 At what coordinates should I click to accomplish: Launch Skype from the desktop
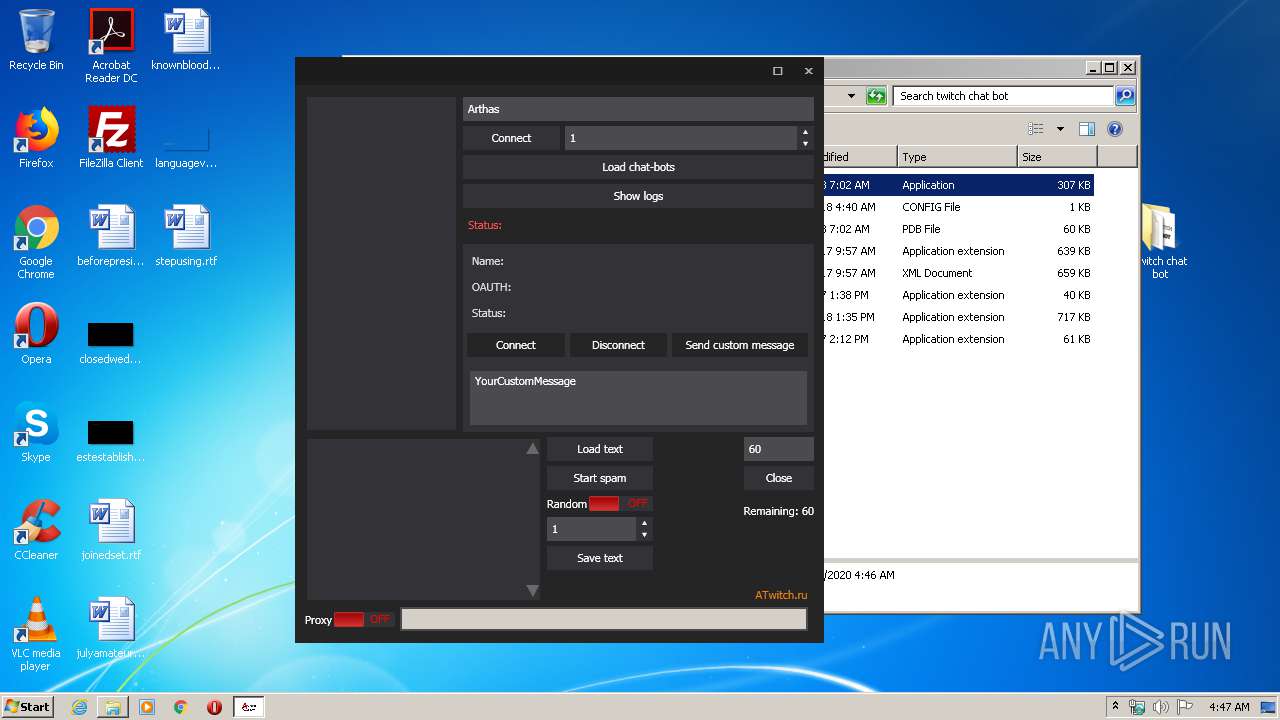click(x=36, y=432)
